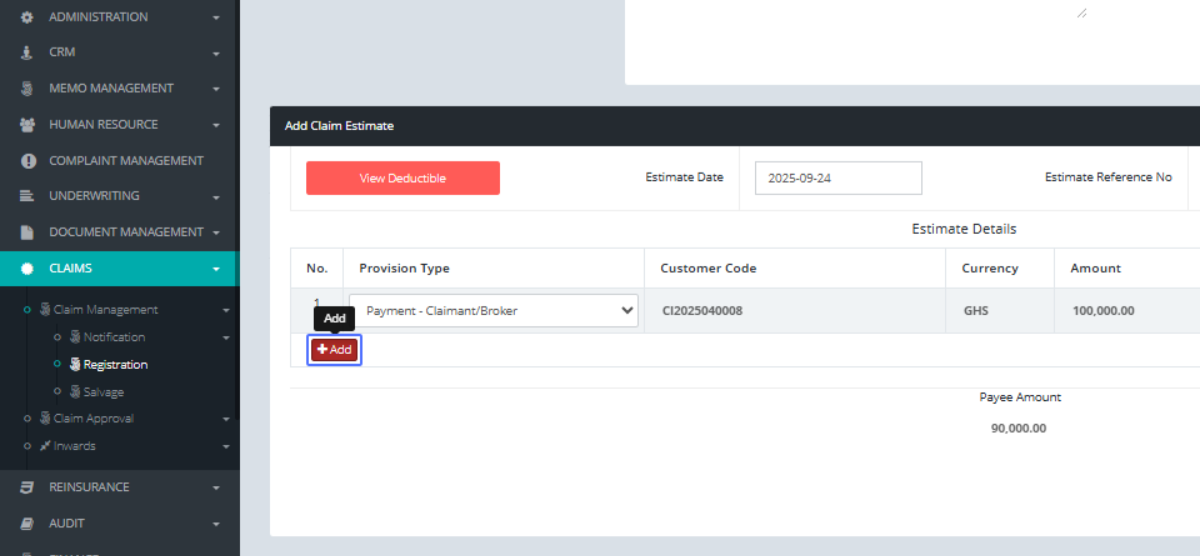Collapse the Claims menu section
This screenshot has height=556, width=1200.
pyautogui.click(x=216, y=269)
